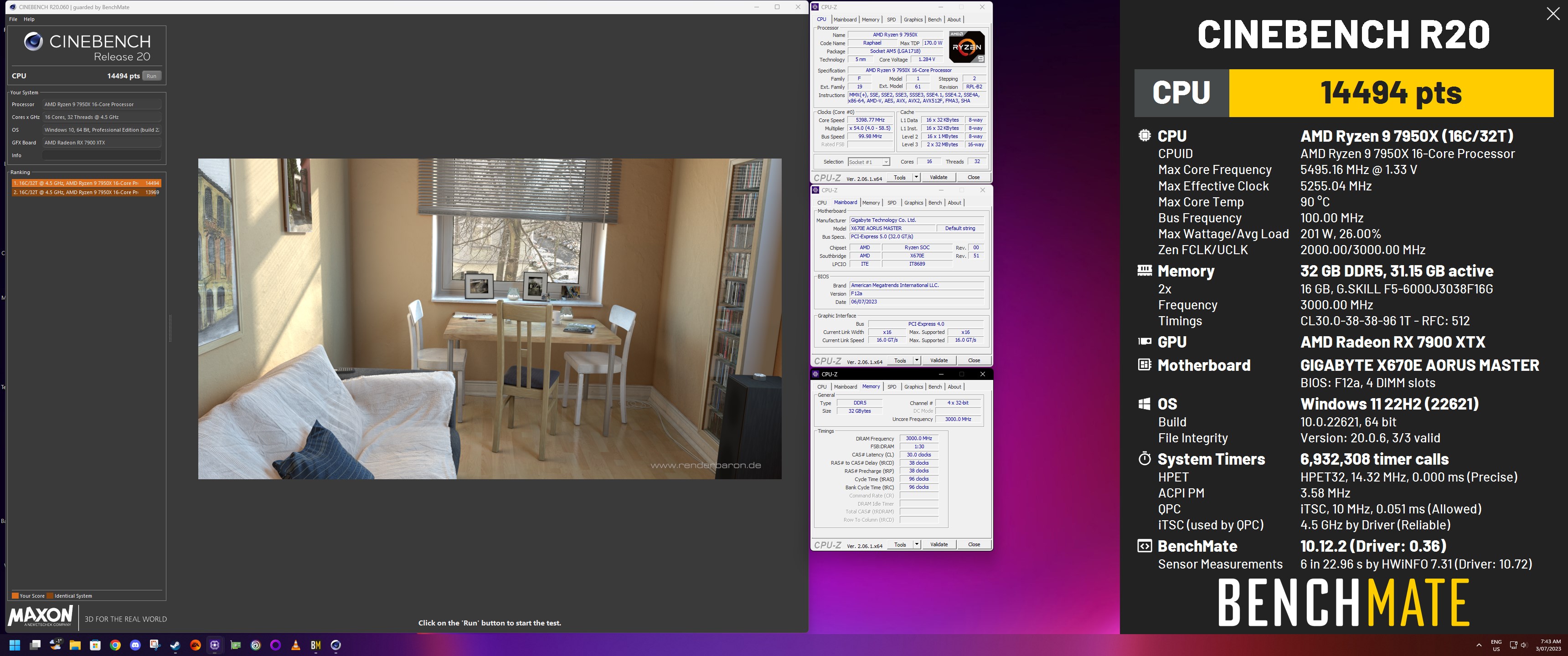Switch to Mainboard tab in the top CPU-Z window
The image size is (1568, 656).
(x=845, y=20)
